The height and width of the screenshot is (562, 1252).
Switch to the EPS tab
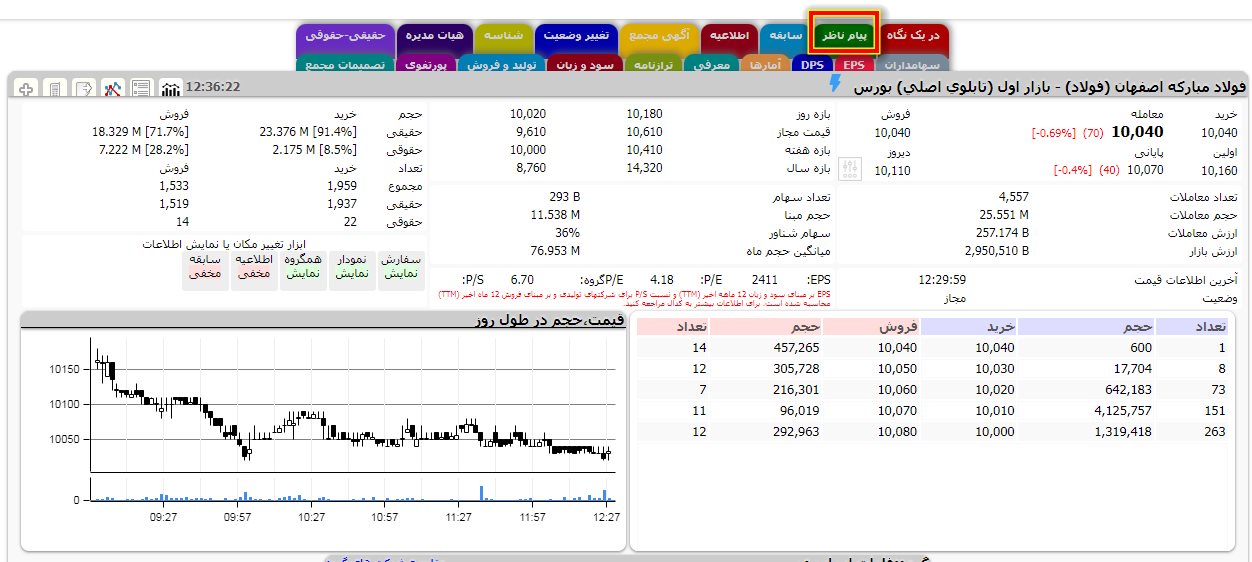853,65
